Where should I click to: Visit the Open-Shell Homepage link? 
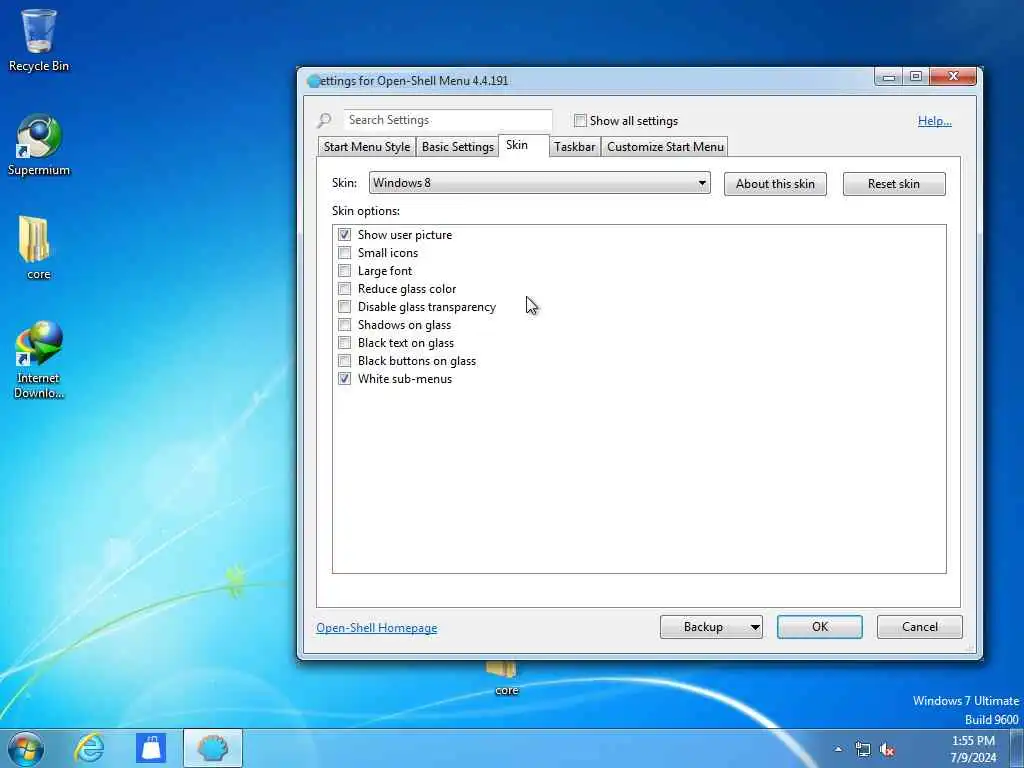[x=377, y=628]
